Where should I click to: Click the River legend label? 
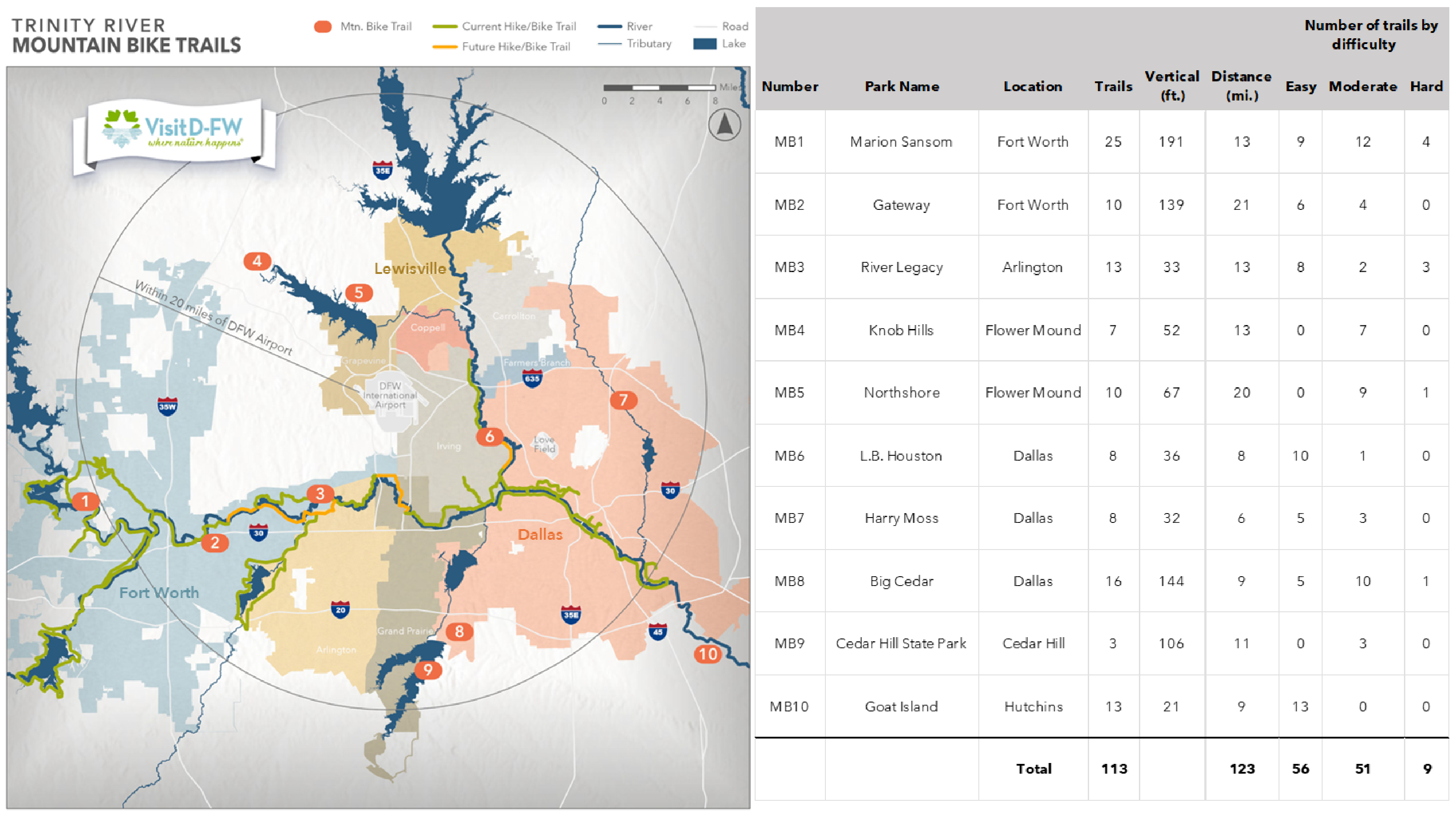tap(639, 27)
